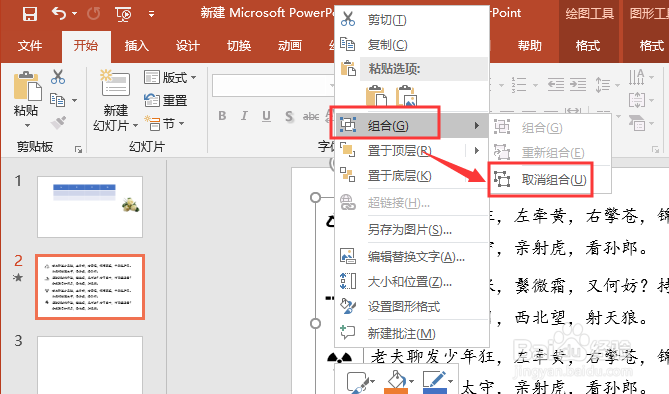The width and height of the screenshot is (669, 394).
Task: Expand the 新建幻灯片 dropdown arrow
Action: tap(136, 125)
